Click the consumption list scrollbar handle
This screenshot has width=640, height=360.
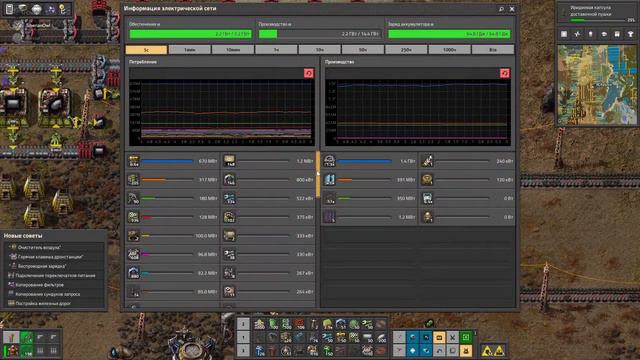(x=318, y=175)
